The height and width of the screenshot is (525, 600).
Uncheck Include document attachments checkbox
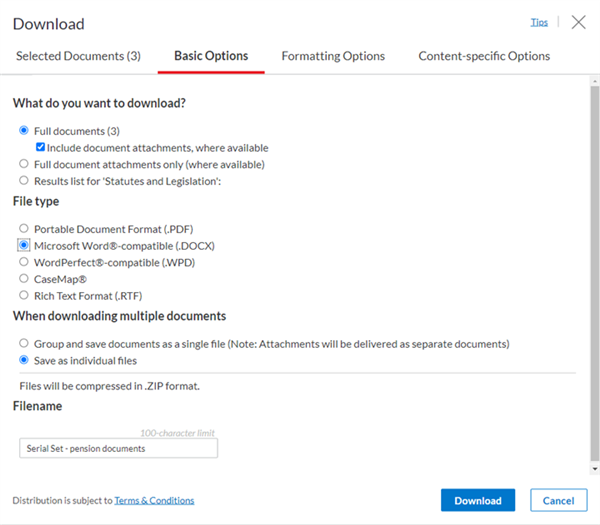pyautogui.click(x=40, y=147)
